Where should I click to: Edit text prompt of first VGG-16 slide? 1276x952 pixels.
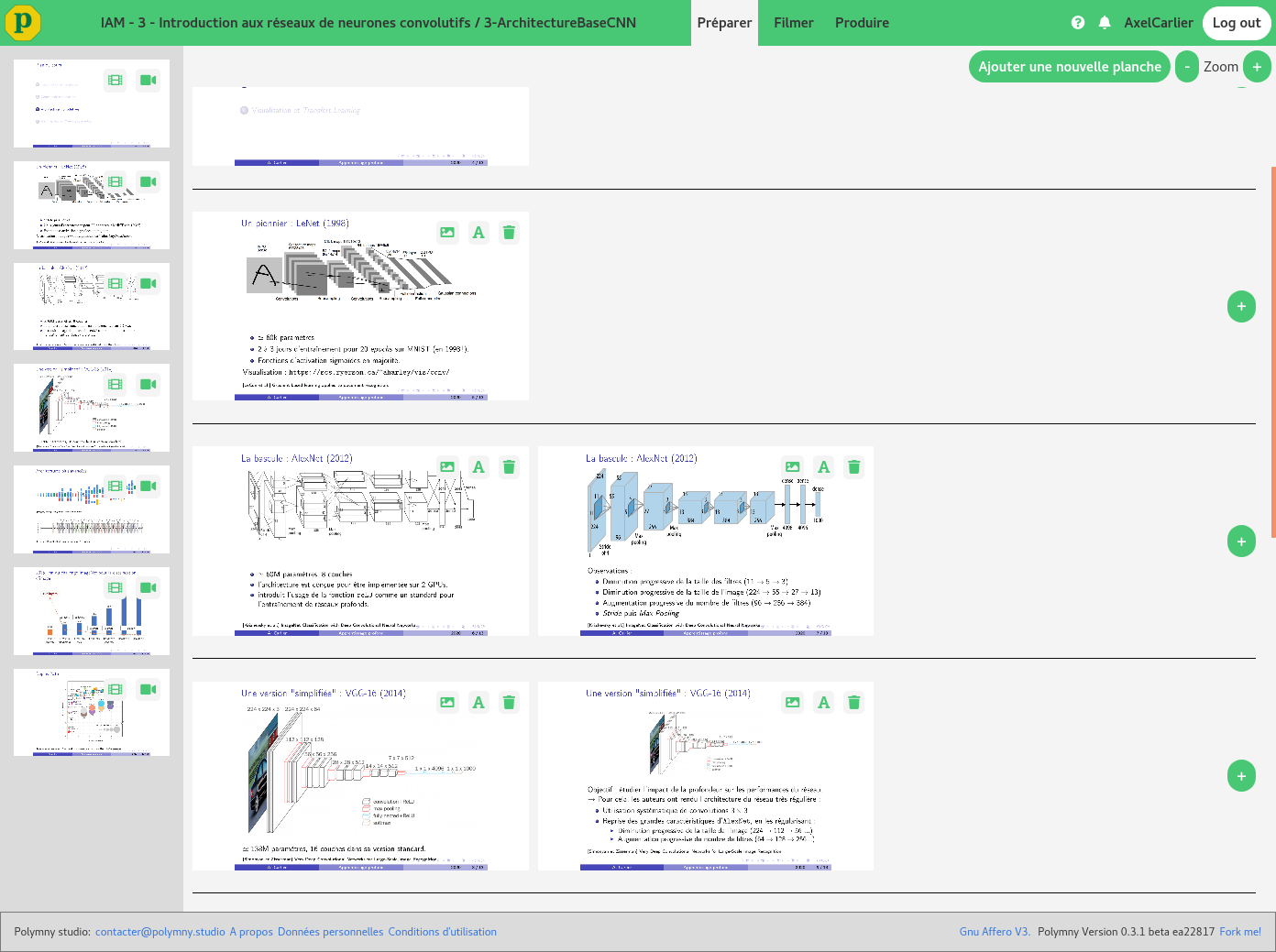478,703
